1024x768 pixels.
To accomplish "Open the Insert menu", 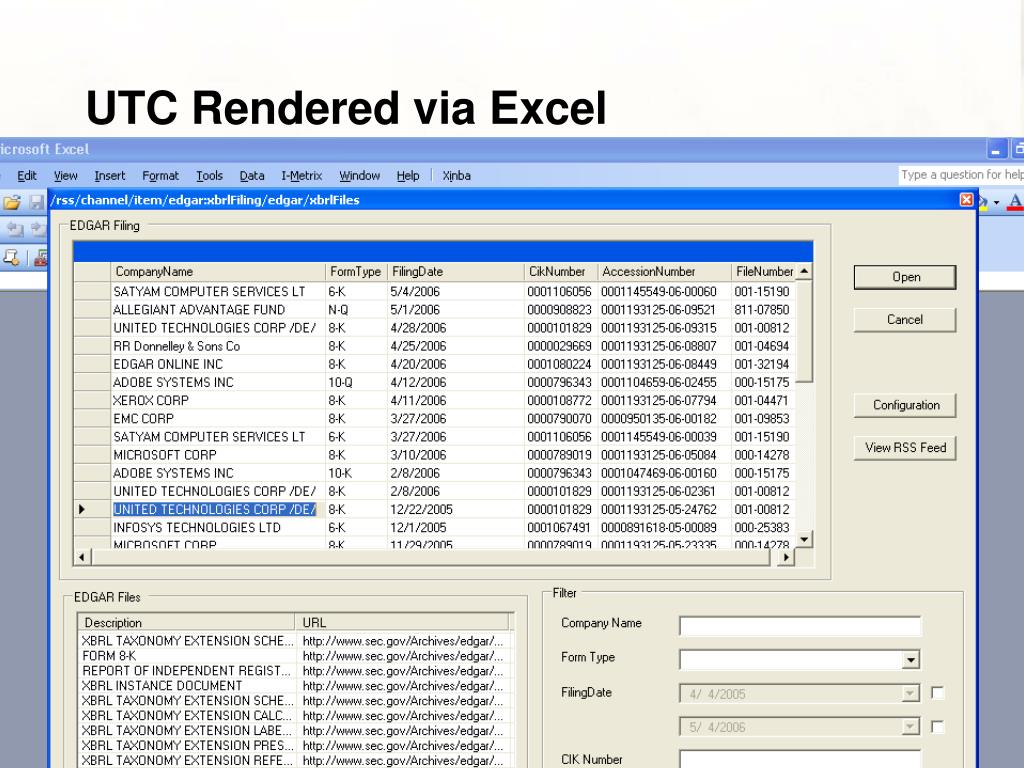I will tap(110, 176).
